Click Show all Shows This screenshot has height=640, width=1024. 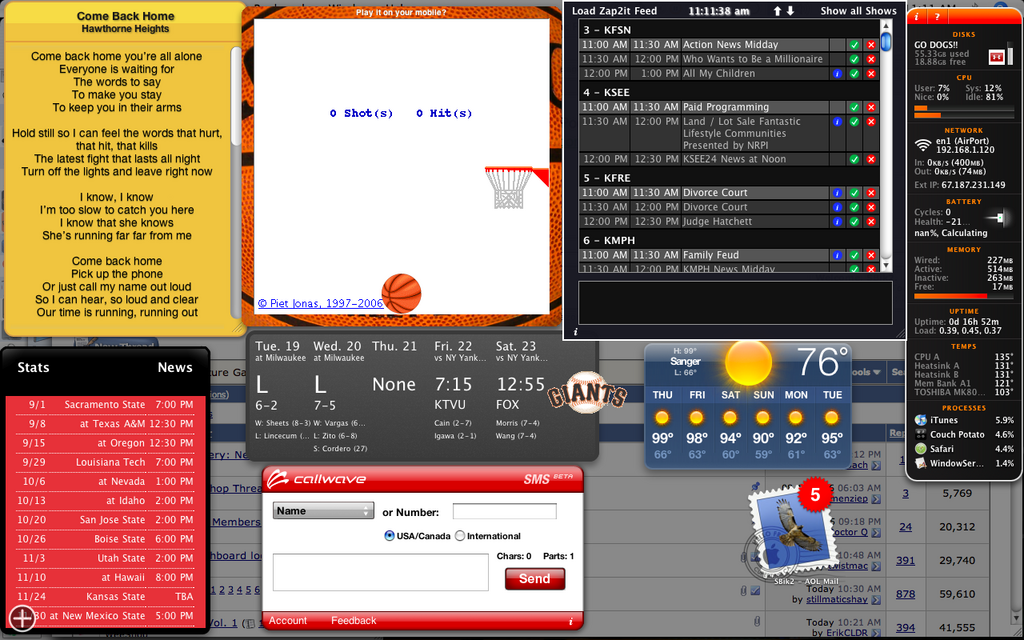pyautogui.click(x=858, y=11)
